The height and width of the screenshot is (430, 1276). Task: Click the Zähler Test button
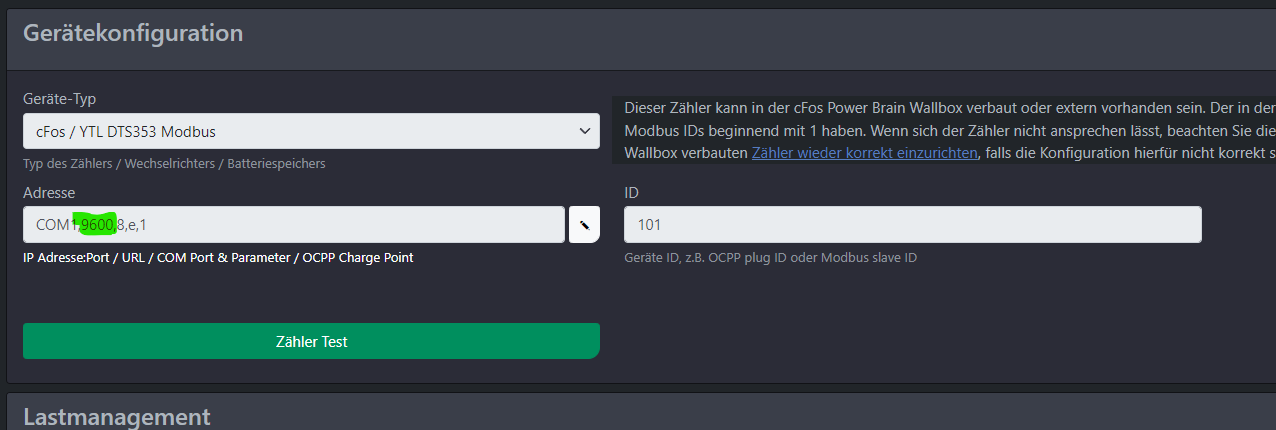pyautogui.click(x=311, y=341)
